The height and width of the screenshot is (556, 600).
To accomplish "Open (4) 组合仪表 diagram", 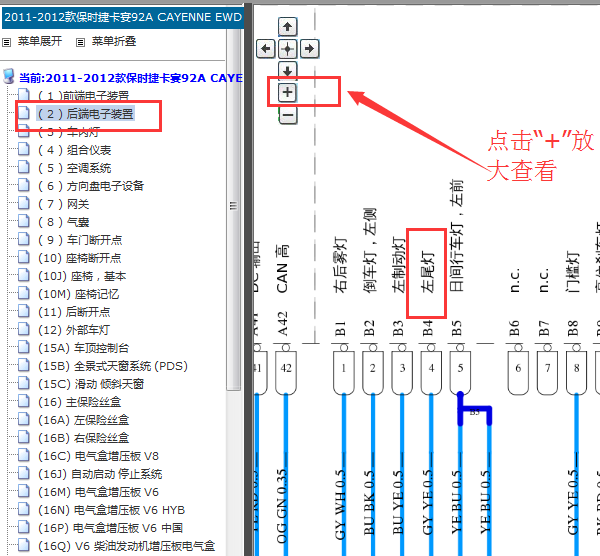I will [x=75, y=150].
